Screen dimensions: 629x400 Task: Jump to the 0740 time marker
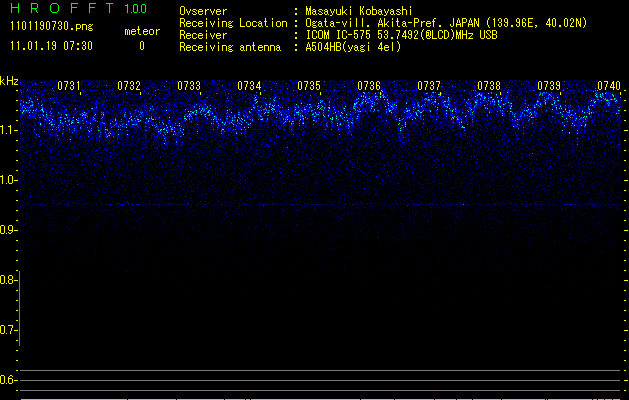click(608, 86)
